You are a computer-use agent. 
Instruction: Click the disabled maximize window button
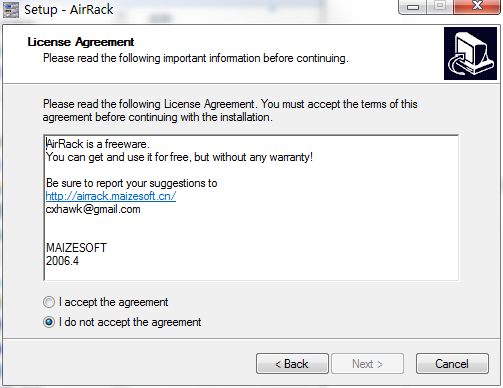(440, 7)
